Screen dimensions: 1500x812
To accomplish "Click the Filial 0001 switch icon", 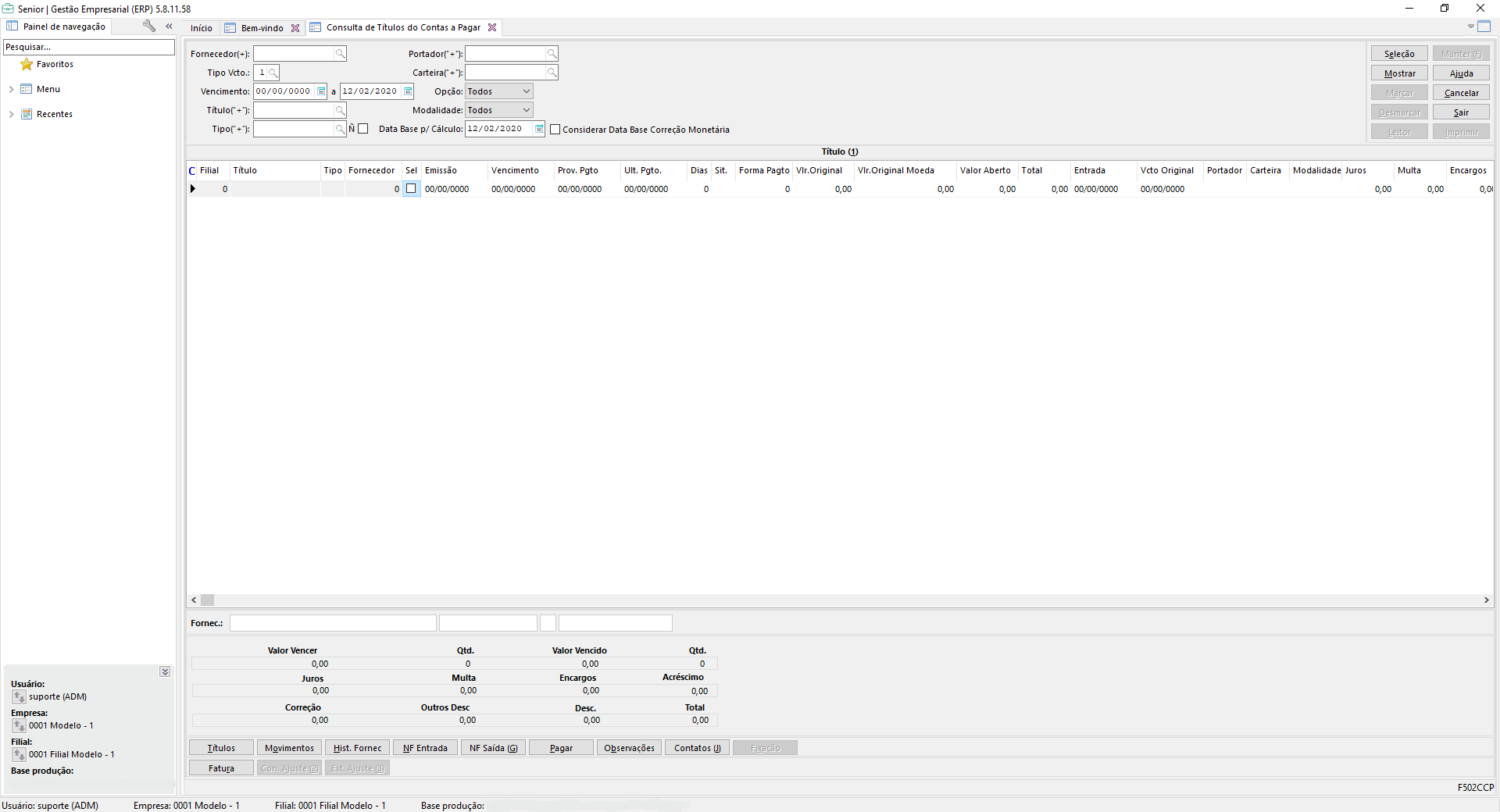I will coord(20,755).
